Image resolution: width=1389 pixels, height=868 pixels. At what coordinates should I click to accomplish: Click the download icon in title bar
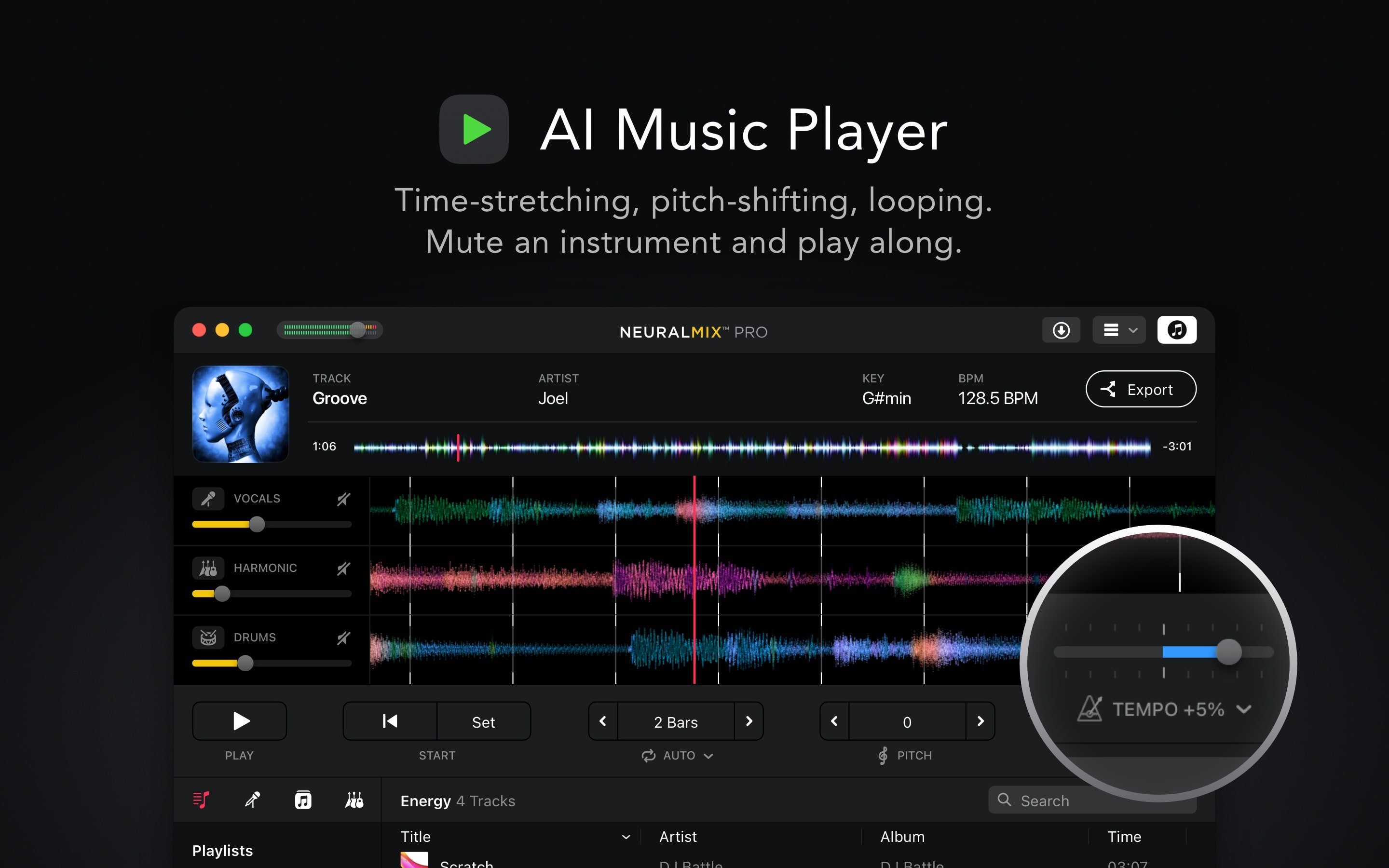[x=1061, y=330]
